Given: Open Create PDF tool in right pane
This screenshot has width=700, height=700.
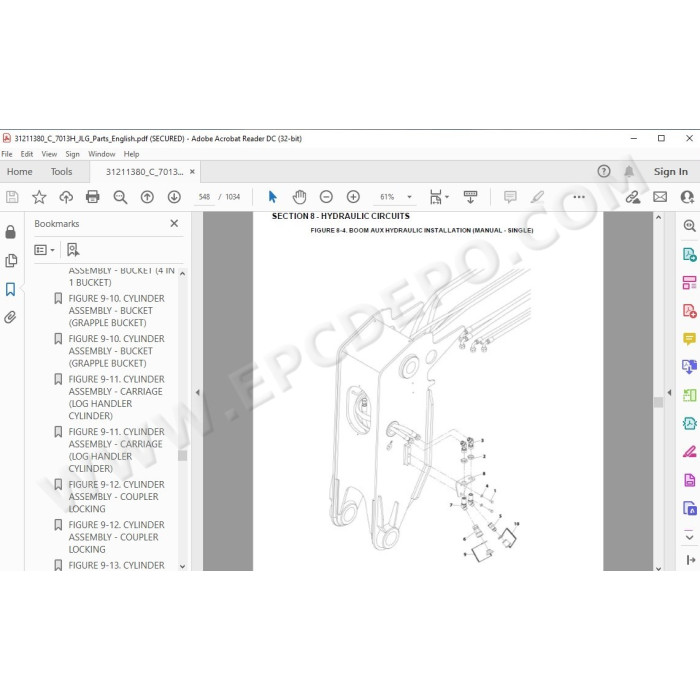Looking at the screenshot, I should [x=689, y=311].
